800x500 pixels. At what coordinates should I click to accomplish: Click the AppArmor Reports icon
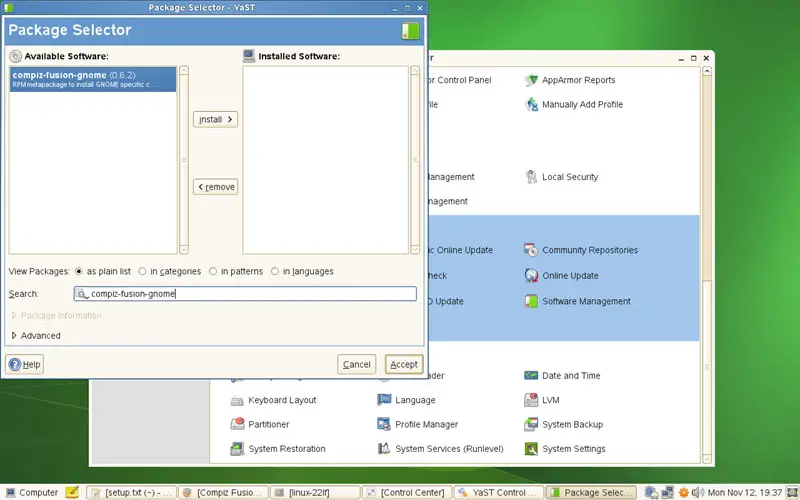click(531, 80)
